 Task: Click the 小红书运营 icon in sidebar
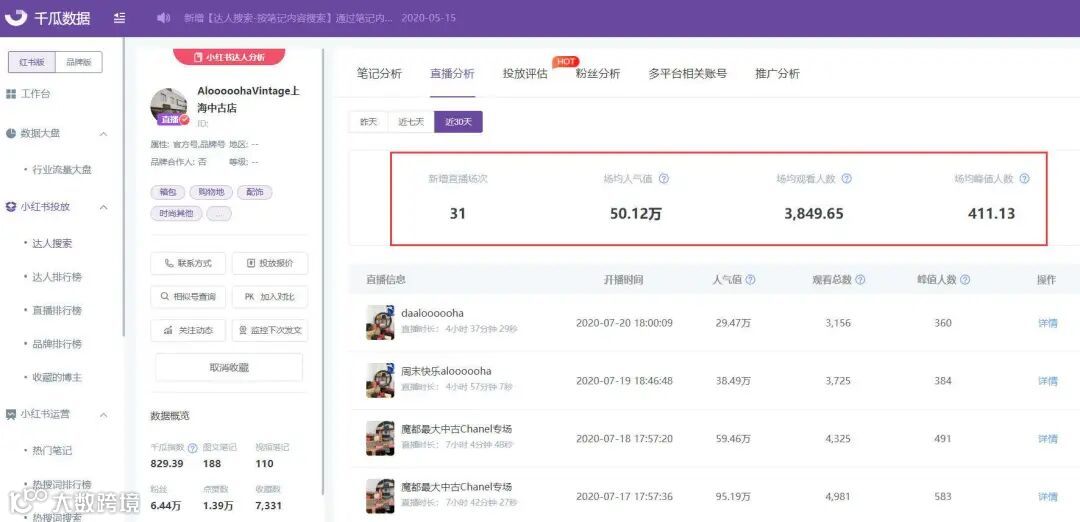pyautogui.click(x=11, y=415)
